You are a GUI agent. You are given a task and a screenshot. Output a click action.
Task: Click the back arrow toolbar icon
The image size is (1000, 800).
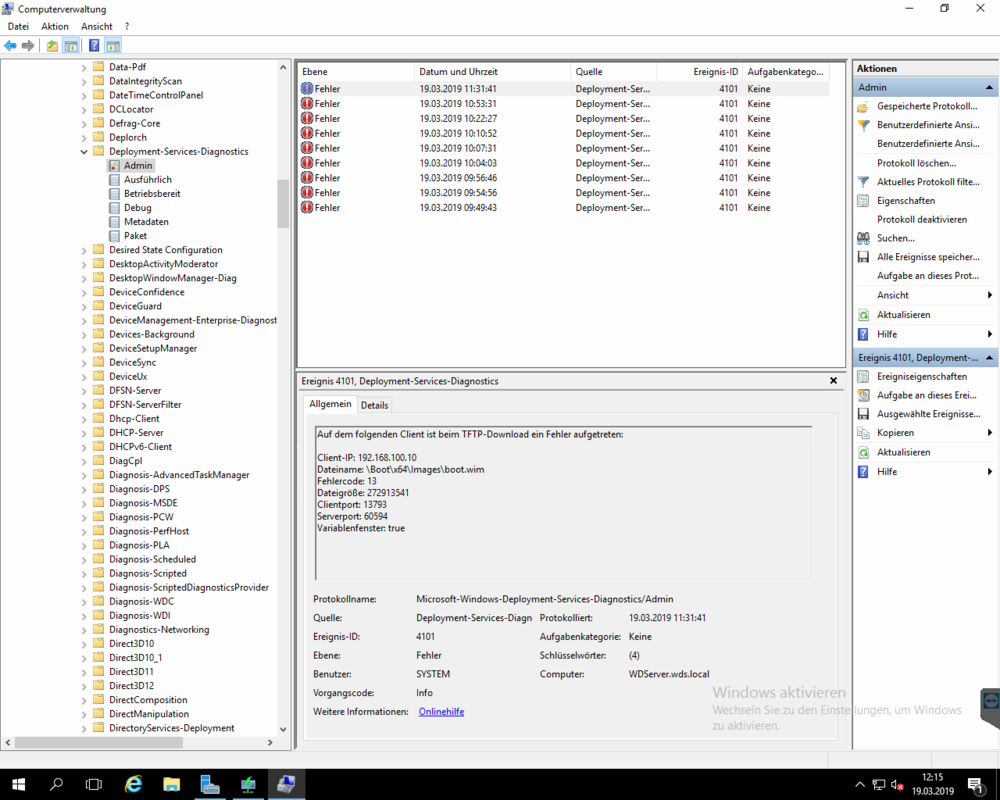click(x=10, y=46)
